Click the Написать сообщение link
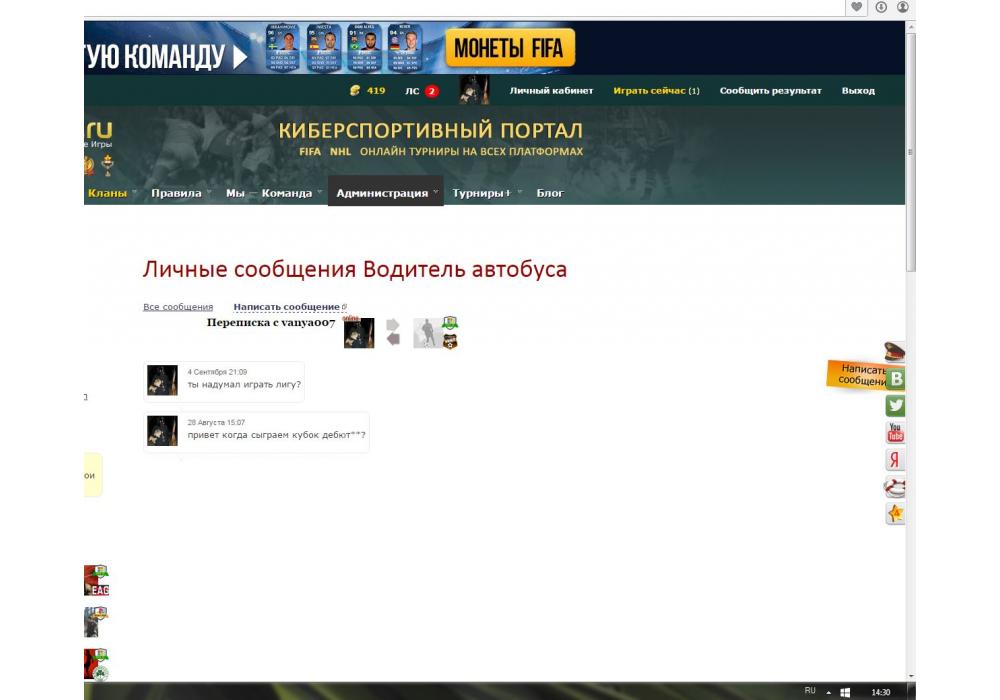Viewport: 1000px width, 700px height. click(x=287, y=307)
